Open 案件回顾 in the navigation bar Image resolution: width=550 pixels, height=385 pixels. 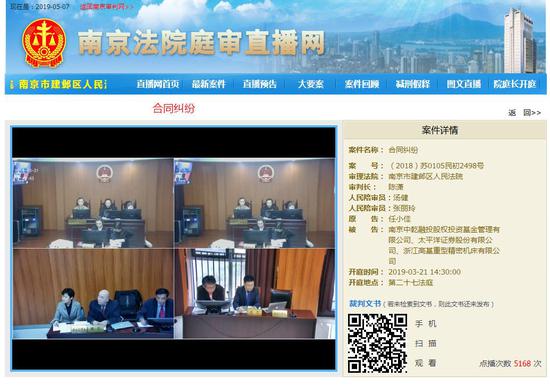point(362,84)
